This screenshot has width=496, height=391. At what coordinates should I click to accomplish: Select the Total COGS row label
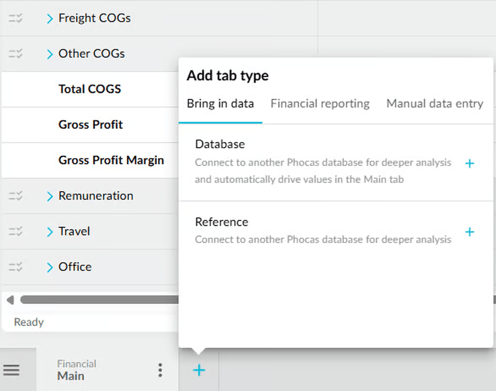coord(90,89)
